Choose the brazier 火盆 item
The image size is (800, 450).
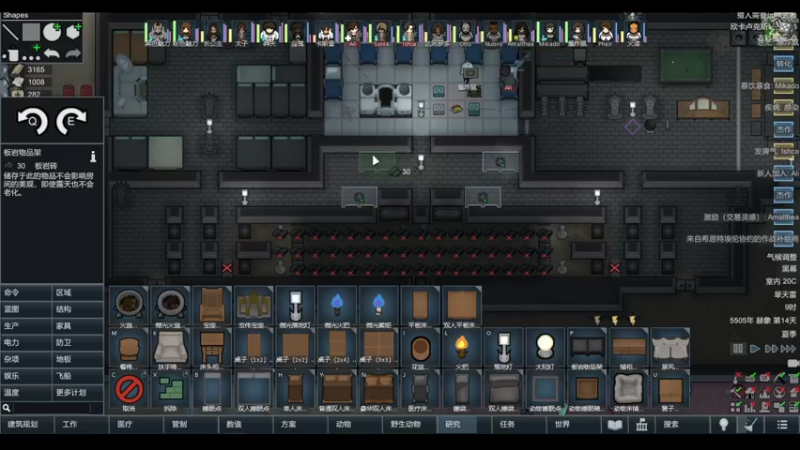pyautogui.click(x=129, y=308)
